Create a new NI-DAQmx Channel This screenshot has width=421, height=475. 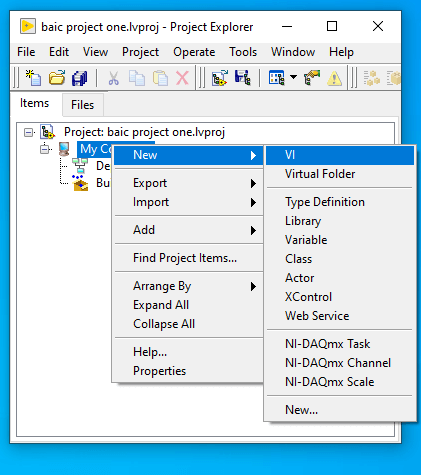click(x=340, y=363)
